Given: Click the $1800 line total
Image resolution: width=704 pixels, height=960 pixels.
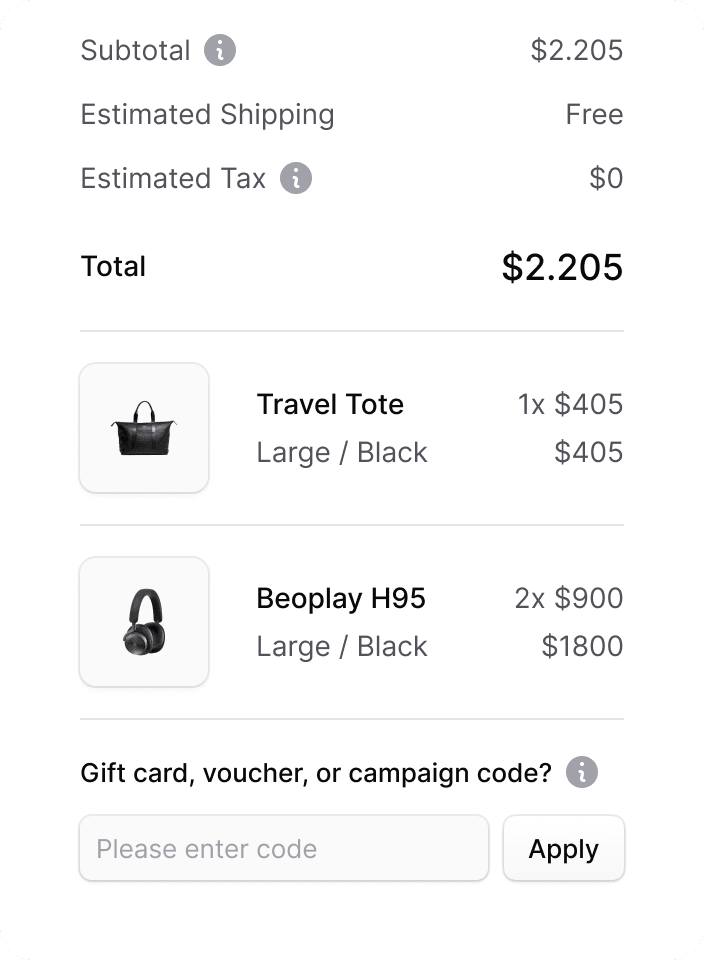Looking at the screenshot, I should click(x=582, y=646).
